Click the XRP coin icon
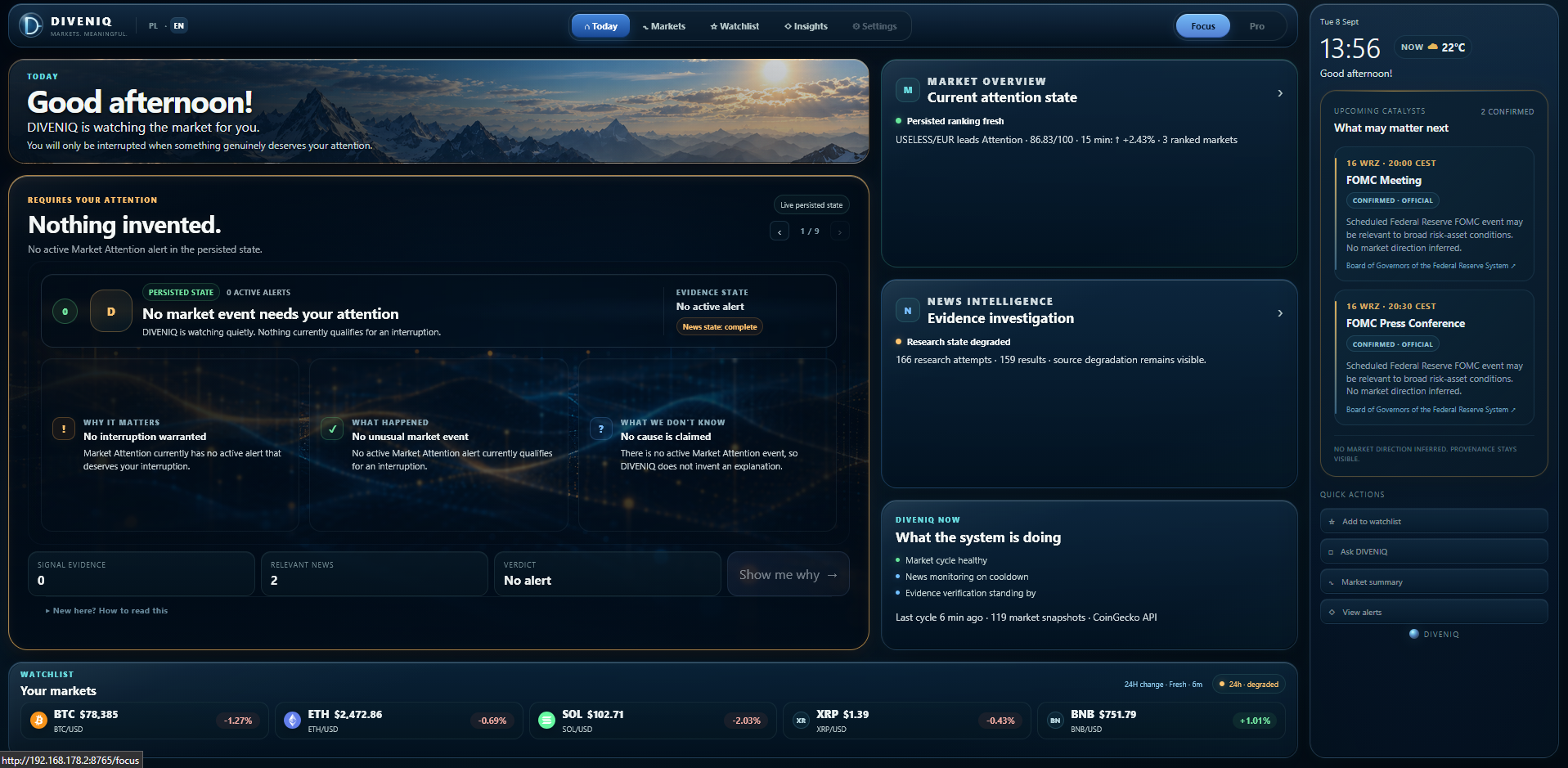The image size is (1568, 768). click(801, 720)
